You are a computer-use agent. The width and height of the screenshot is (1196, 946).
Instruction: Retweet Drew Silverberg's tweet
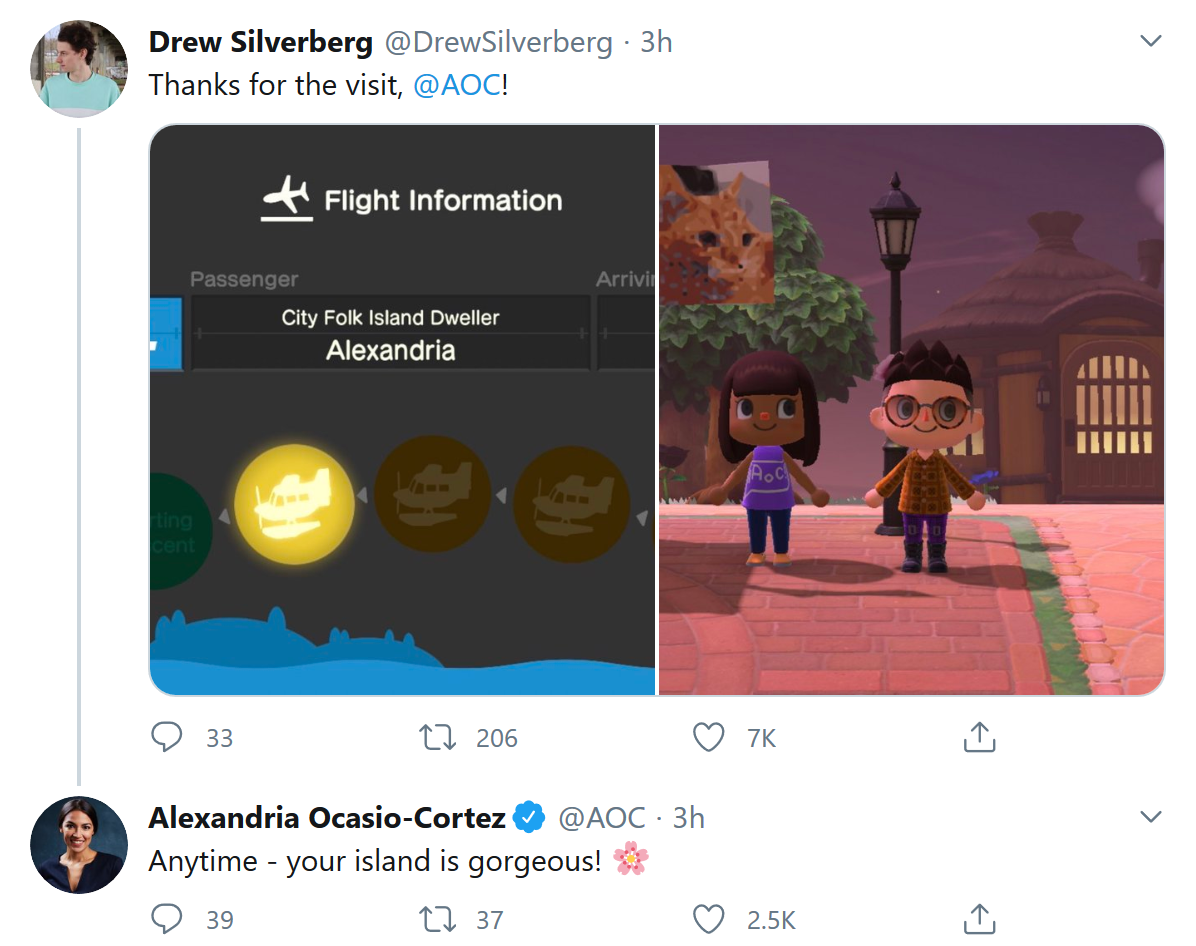point(437,737)
